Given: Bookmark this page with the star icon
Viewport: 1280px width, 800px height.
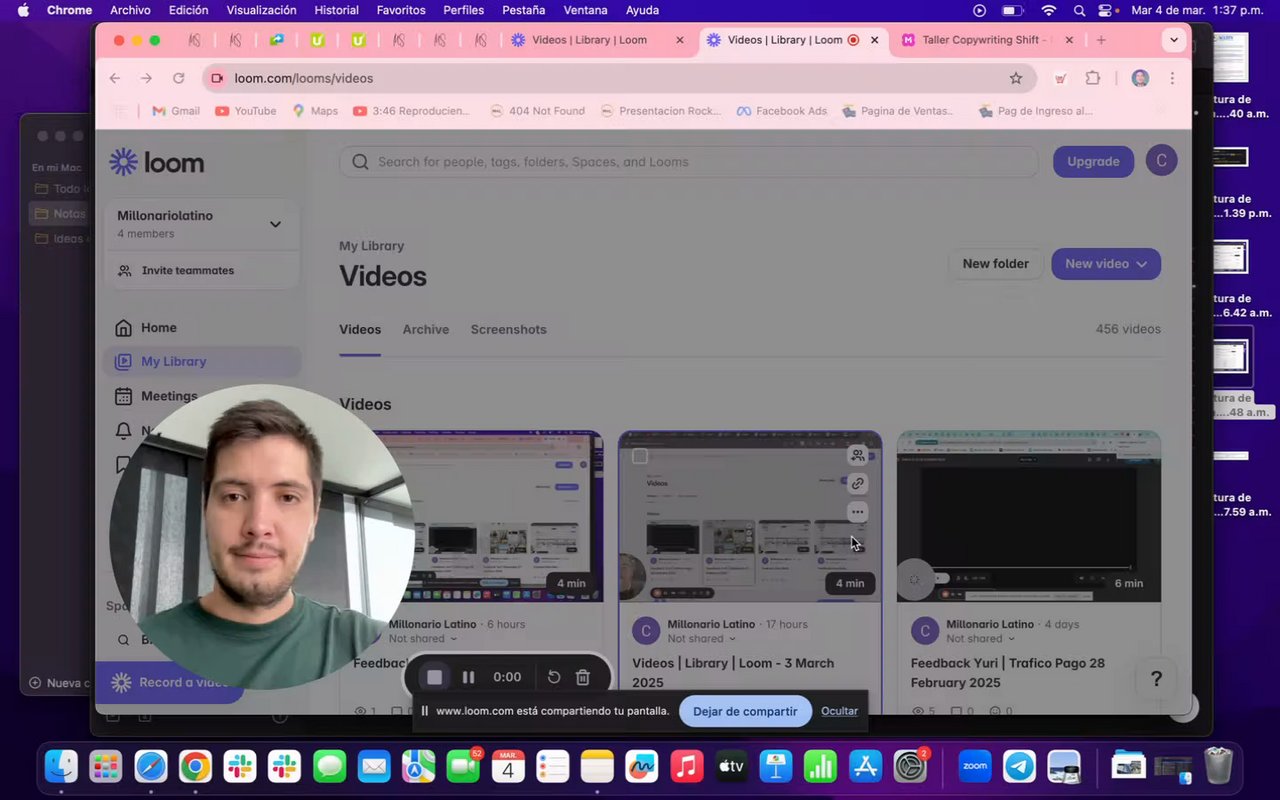Looking at the screenshot, I should click(1016, 78).
